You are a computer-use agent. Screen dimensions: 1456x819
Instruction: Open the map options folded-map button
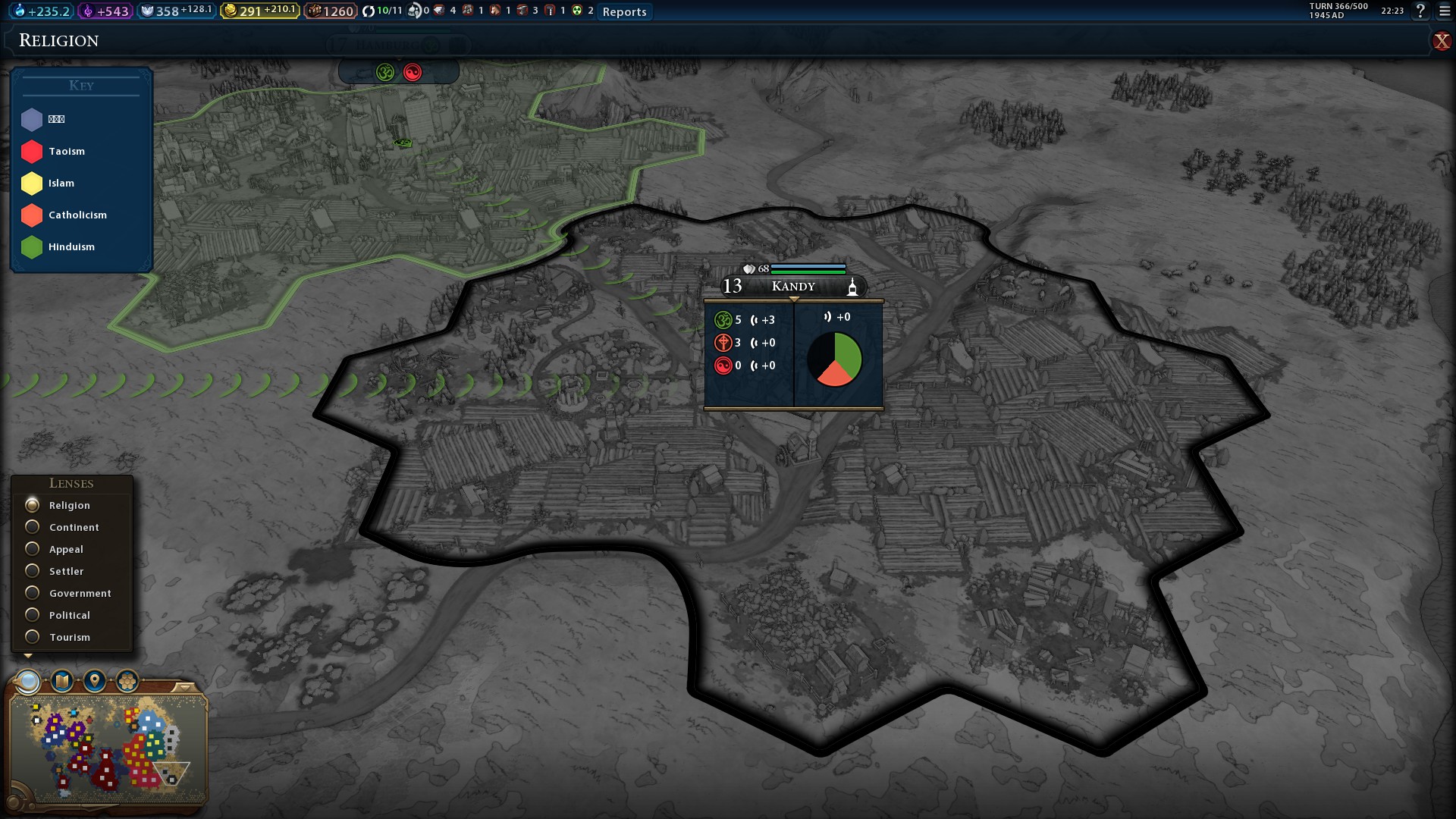[x=62, y=680]
